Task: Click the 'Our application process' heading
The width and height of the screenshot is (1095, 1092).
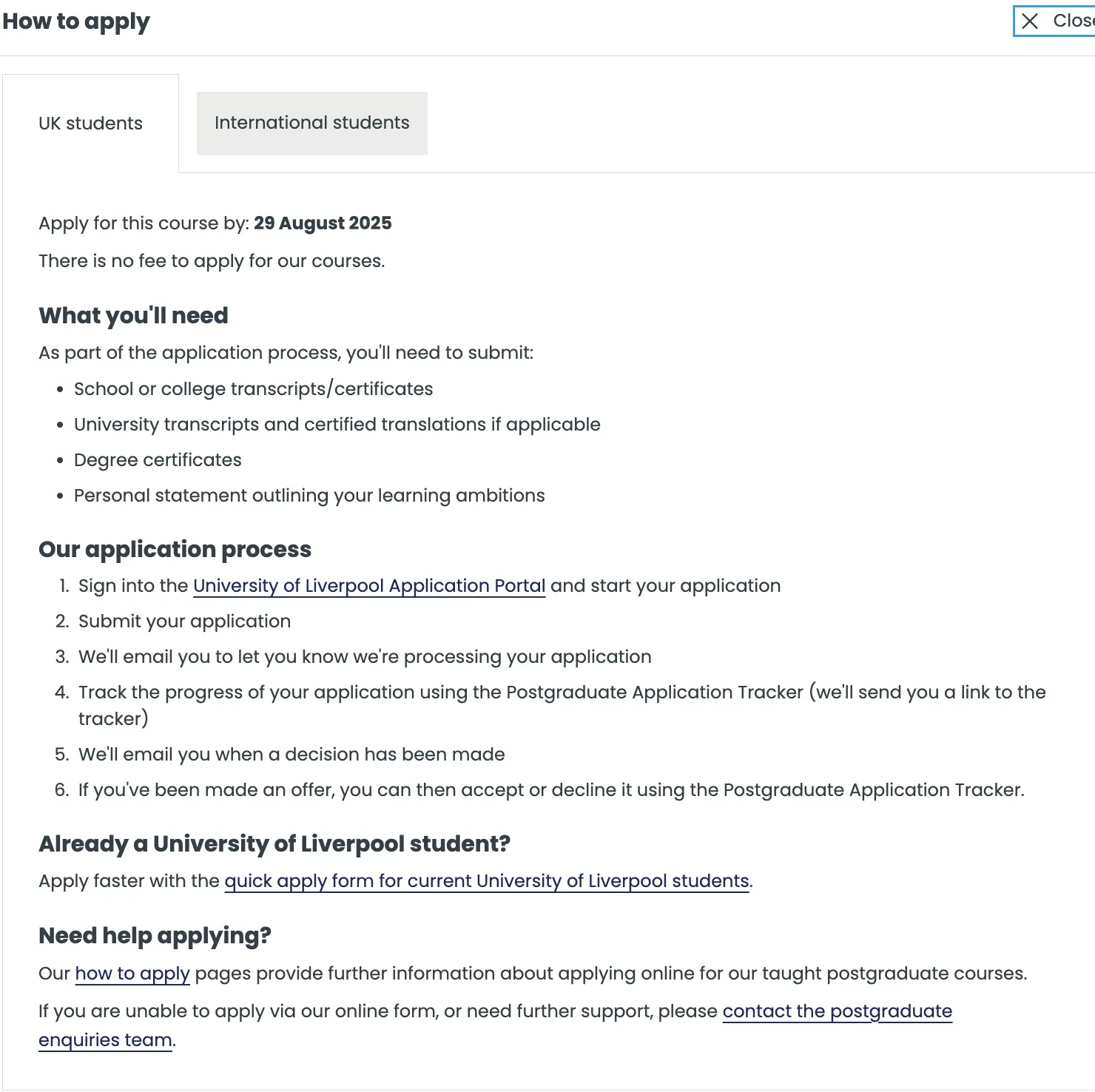Action: (175, 550)
